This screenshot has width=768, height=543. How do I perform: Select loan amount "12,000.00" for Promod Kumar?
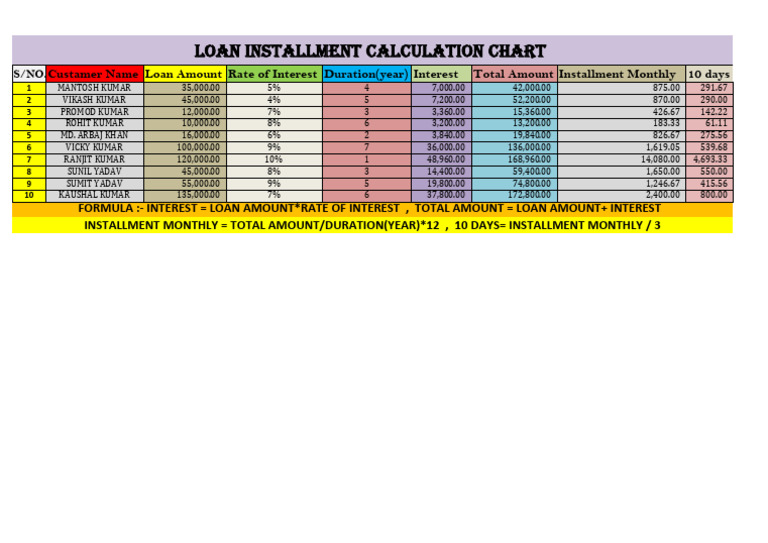(185, 112)
